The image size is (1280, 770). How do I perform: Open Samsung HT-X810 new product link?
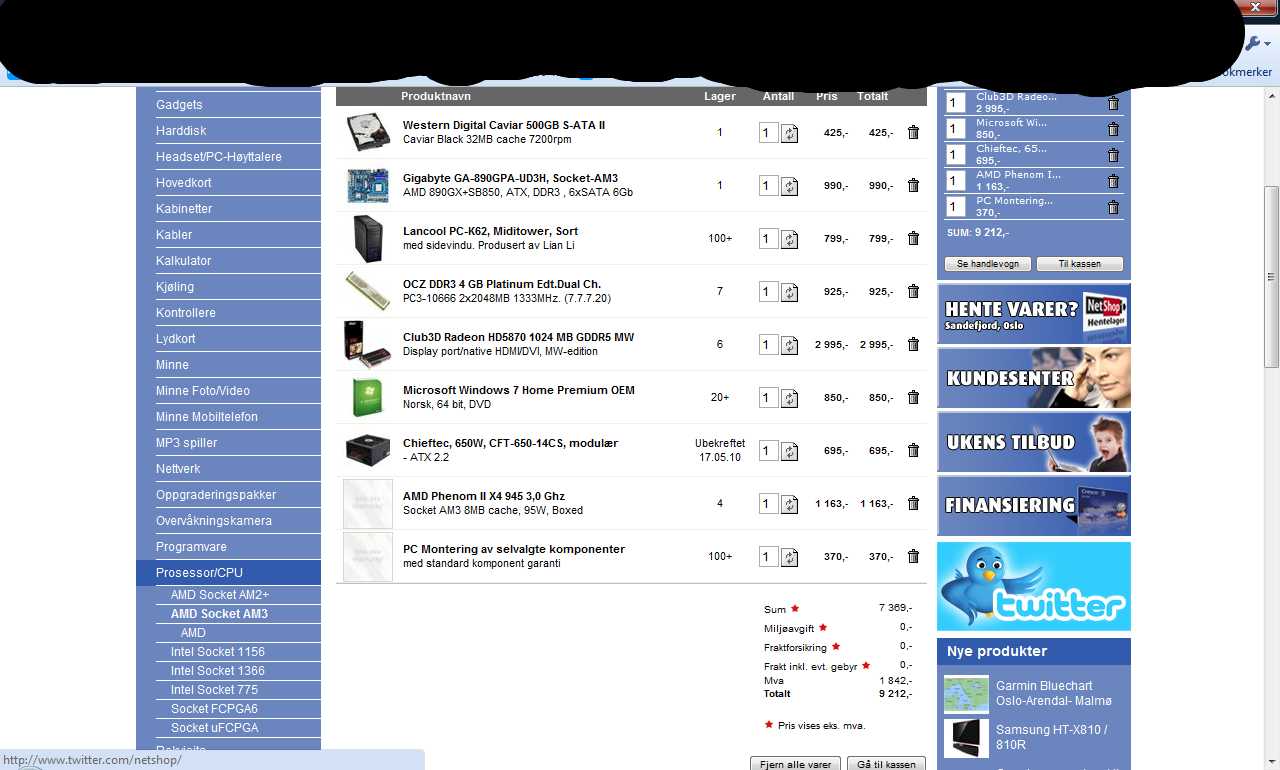point(1051,738)
